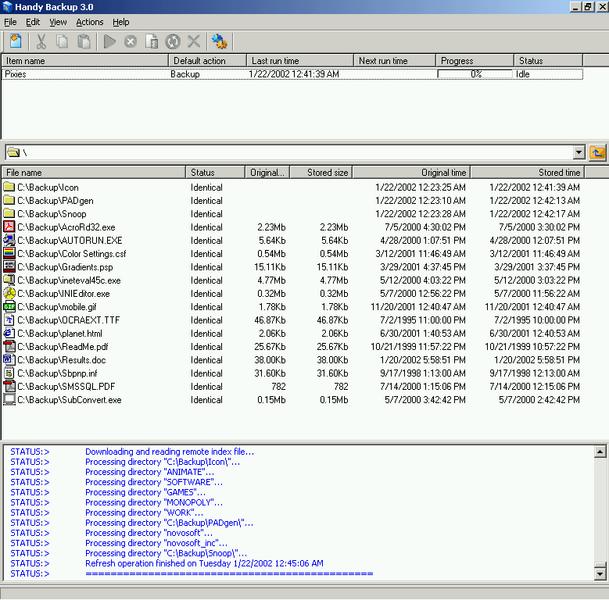Click the Results.doc Word icon

(x=9, y=360)
